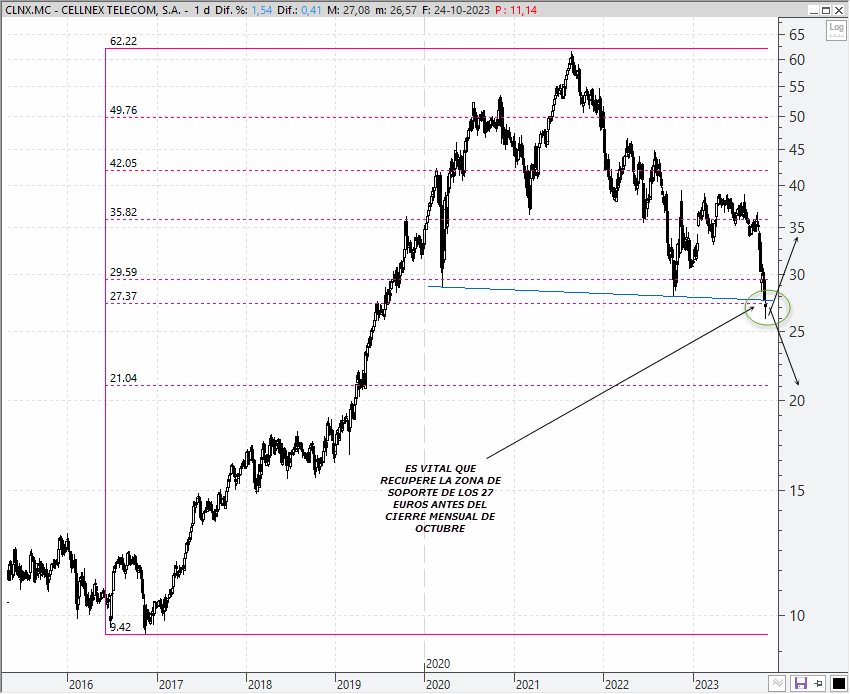Maximize the CLNX.MC chart window
Viewport: 850px width, 694px height.
826,10
